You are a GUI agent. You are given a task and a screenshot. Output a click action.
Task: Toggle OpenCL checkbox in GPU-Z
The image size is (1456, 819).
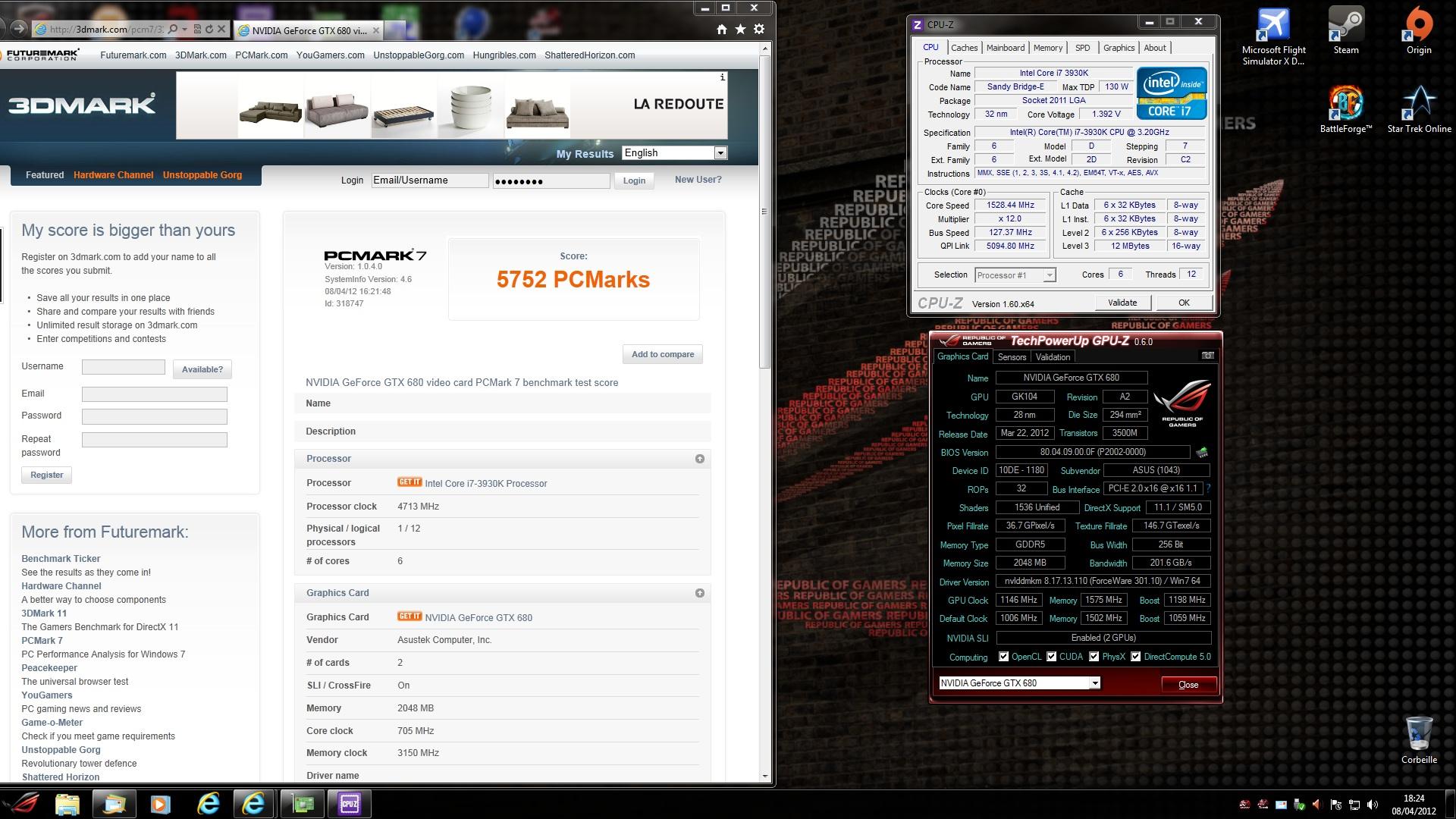(1004, 657)
